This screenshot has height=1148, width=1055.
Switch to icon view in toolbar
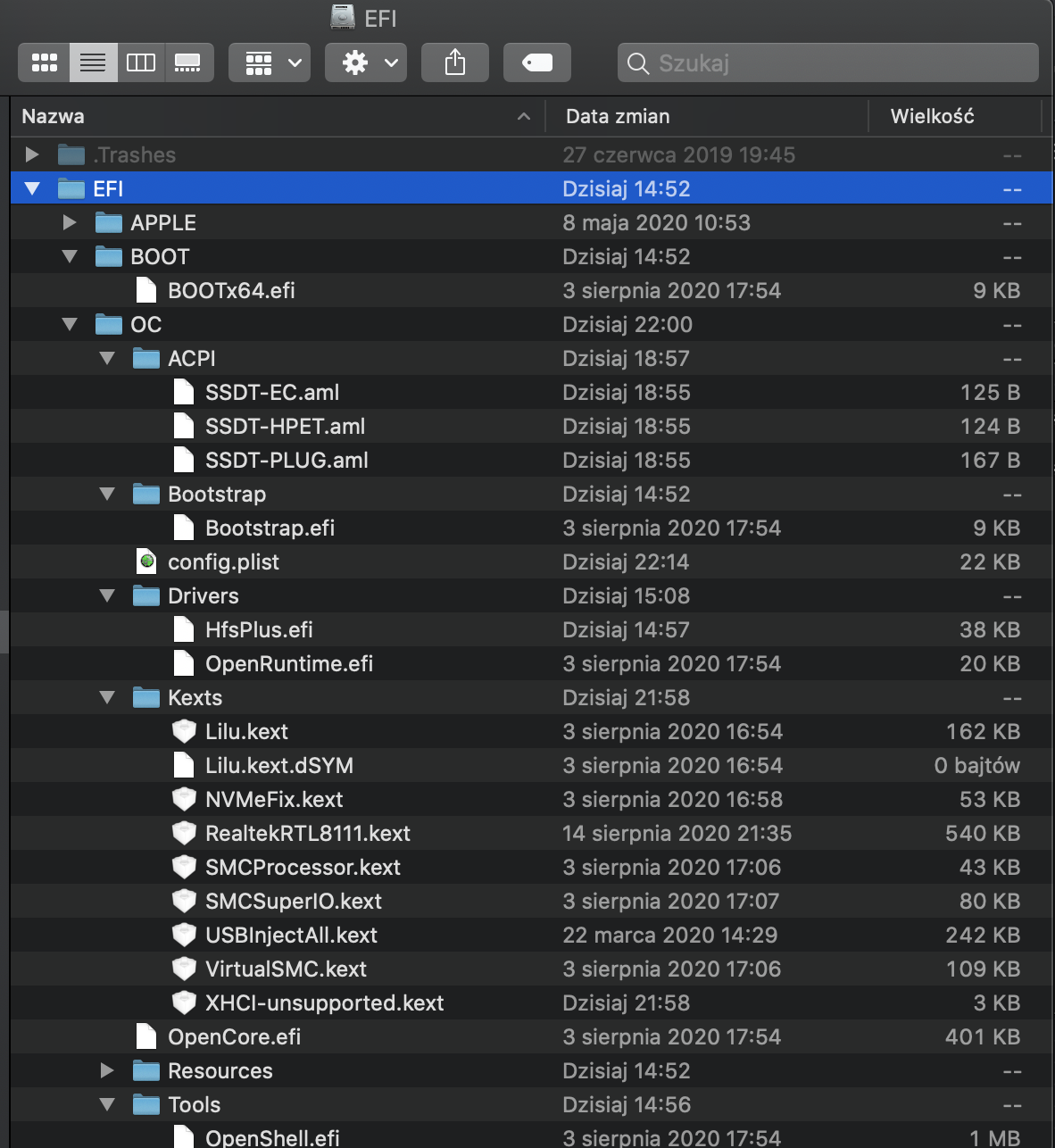44,62
